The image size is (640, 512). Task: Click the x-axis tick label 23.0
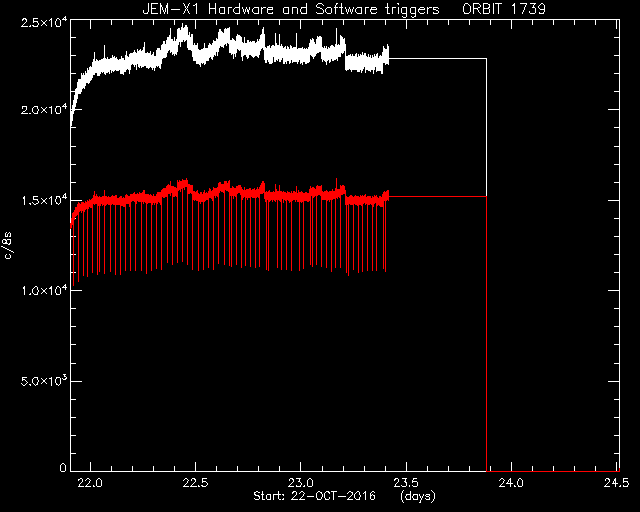point(300,483)
